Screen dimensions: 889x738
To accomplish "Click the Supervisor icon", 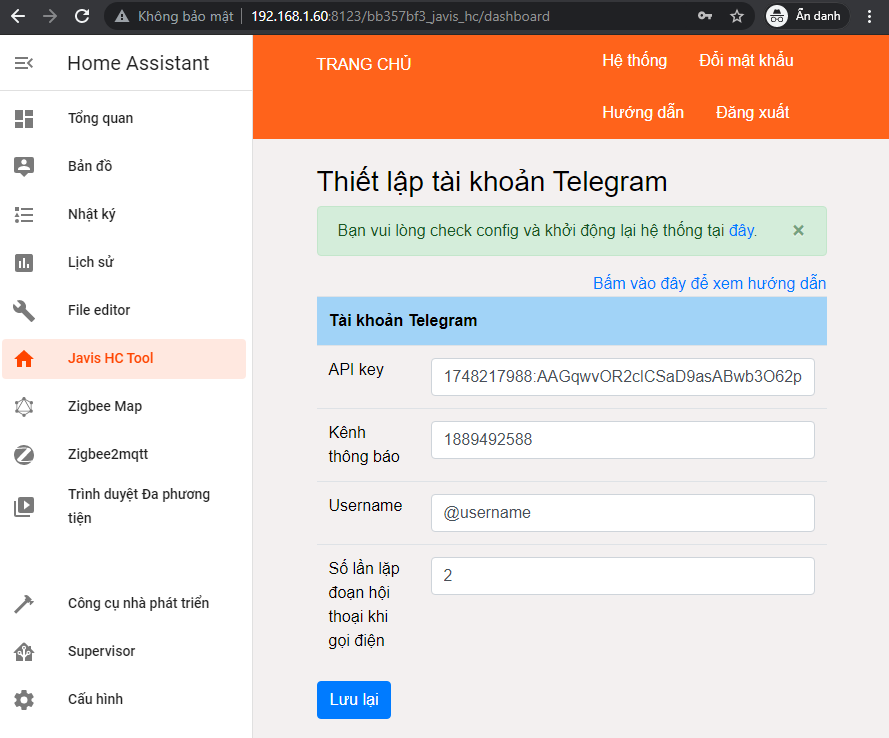I will coord(24,652).
